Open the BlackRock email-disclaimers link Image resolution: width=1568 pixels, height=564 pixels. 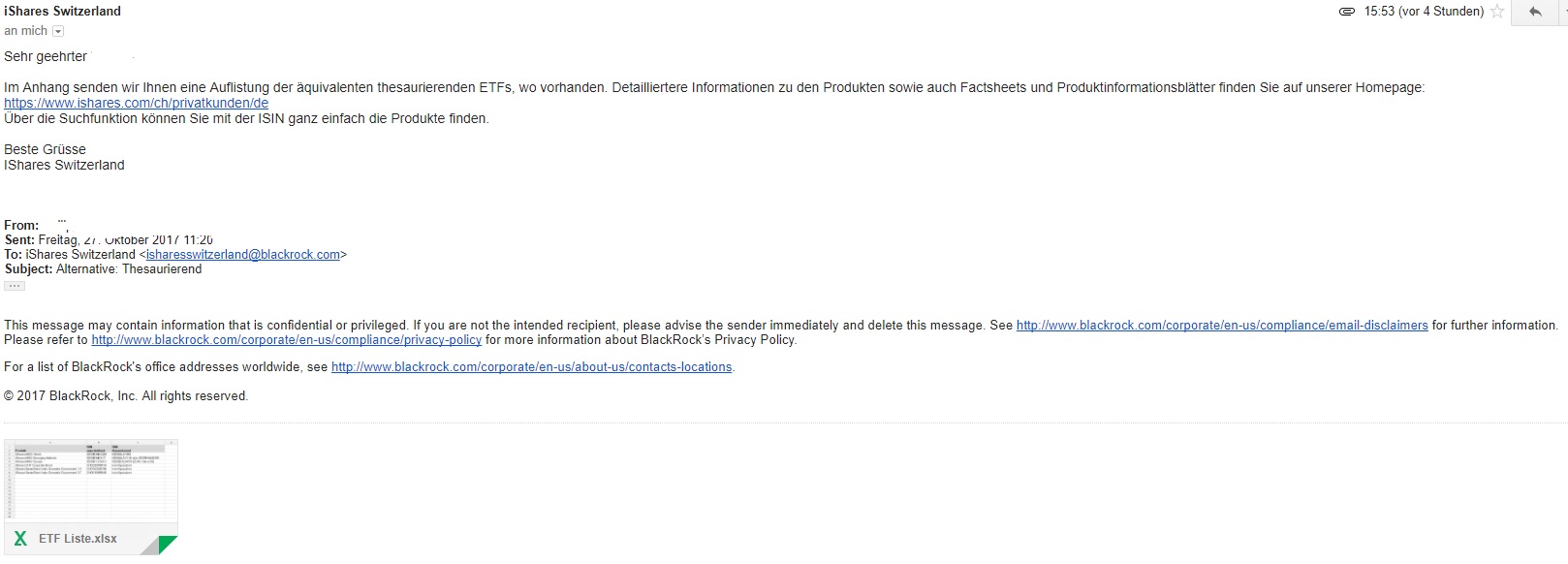(1221, 326)
